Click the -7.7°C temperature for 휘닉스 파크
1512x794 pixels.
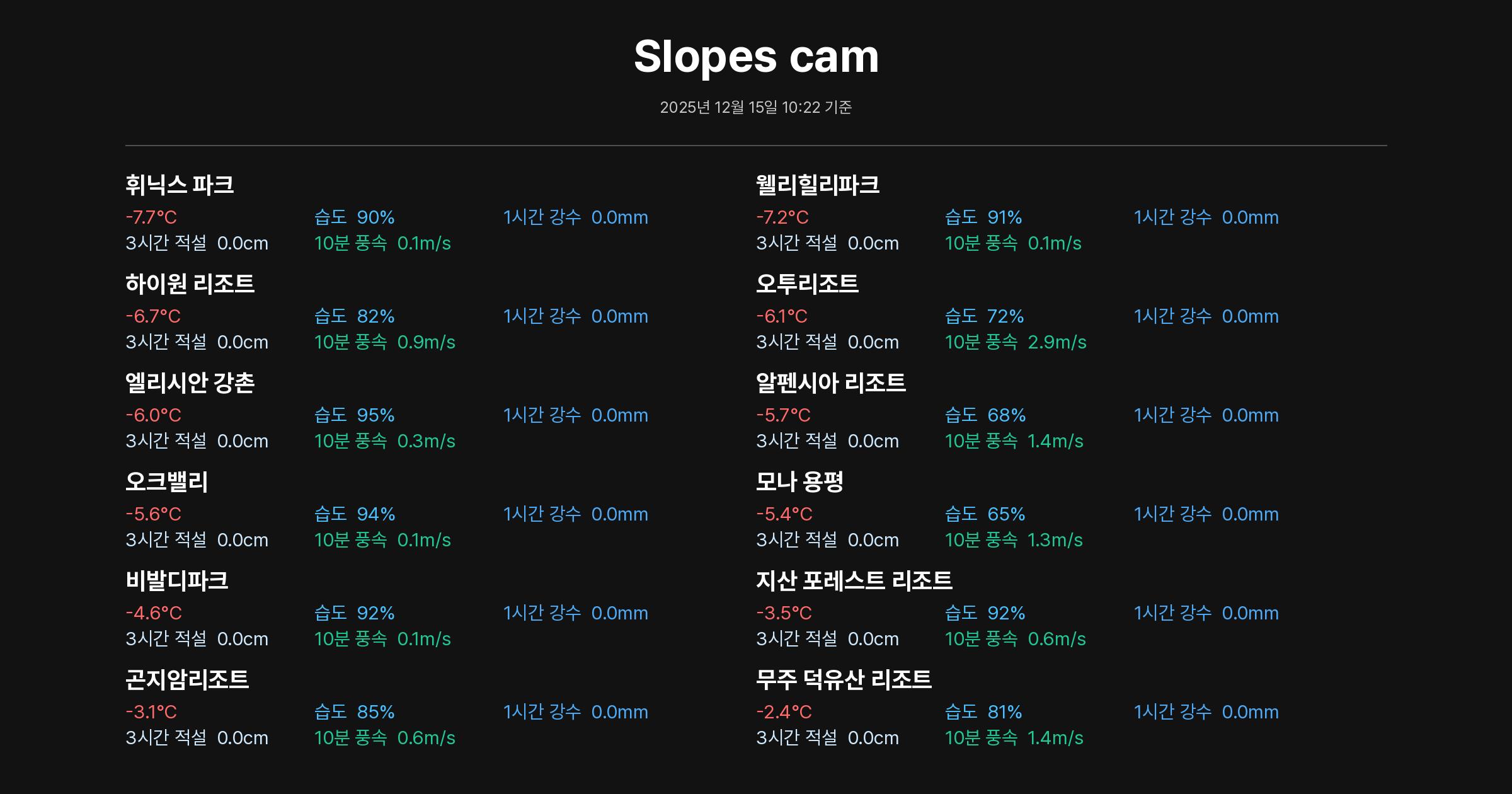tap(151, 217)
